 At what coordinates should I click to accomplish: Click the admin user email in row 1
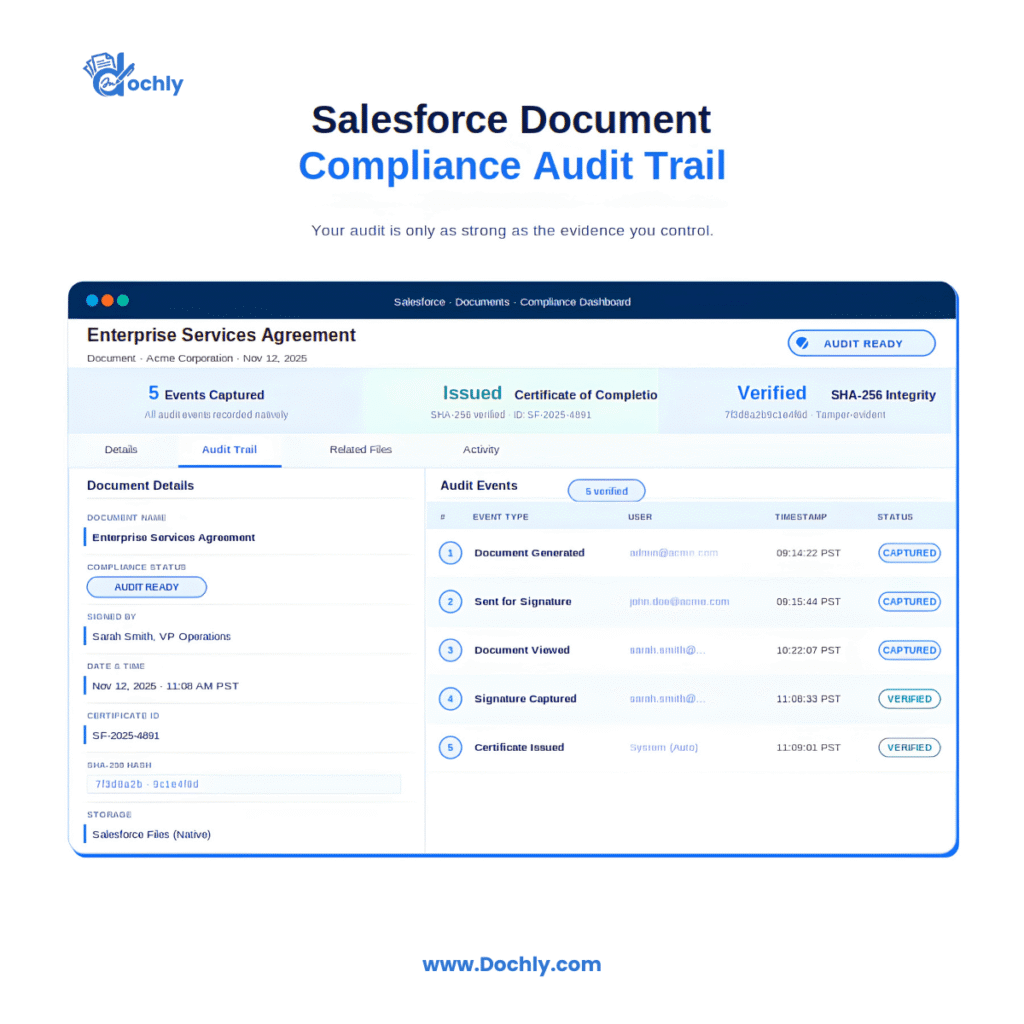673,553
